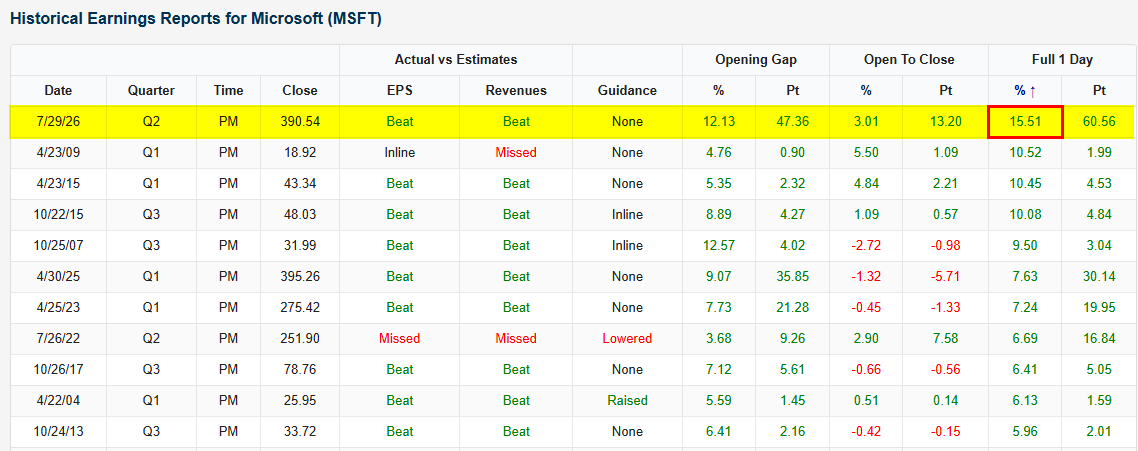This screenshot has height=451, width=1138.
Task: Sort by Opening Gap % column header
Action: pyautogui.click(x=719, y=91)
